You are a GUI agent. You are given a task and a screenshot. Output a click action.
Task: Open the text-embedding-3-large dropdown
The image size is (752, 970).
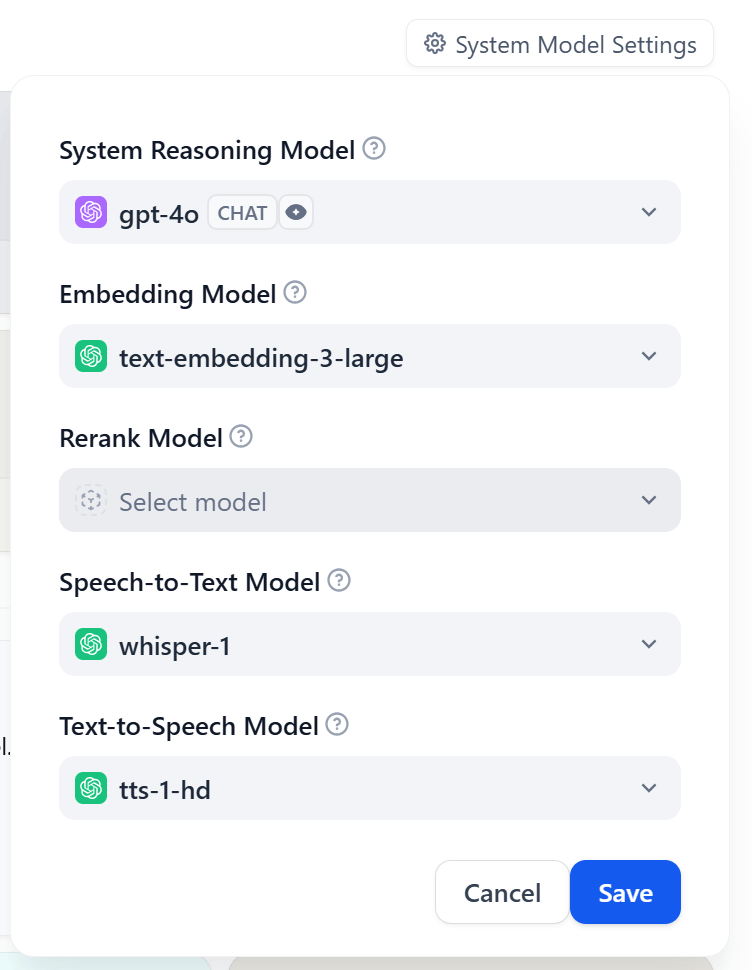[370, 356]
